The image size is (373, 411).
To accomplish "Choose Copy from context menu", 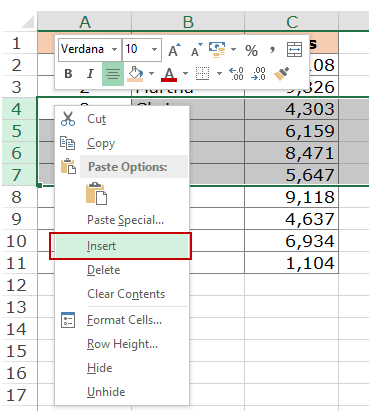I will click(x=122, y=143).
